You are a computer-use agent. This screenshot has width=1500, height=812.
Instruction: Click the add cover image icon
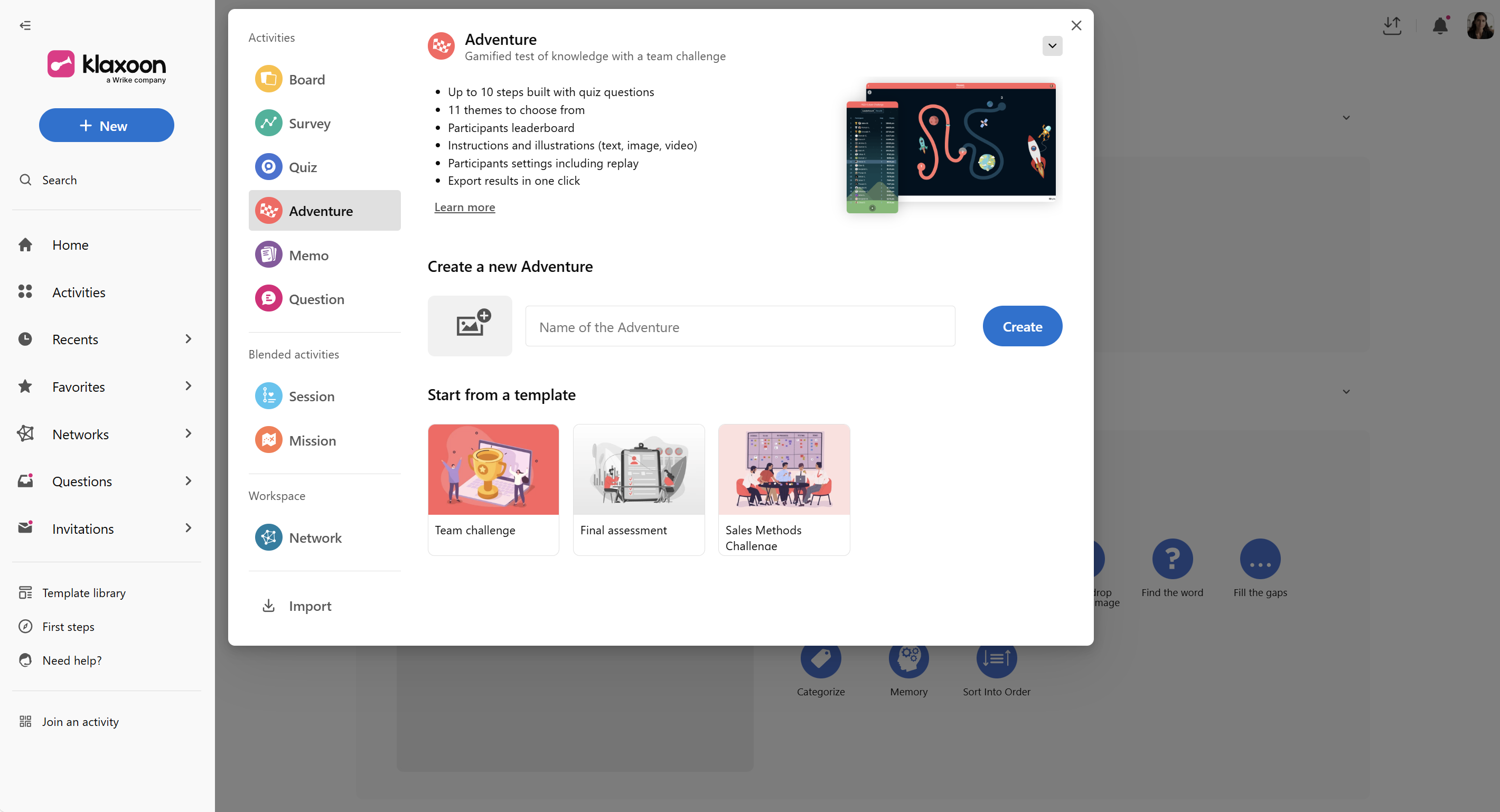[470, 325]
